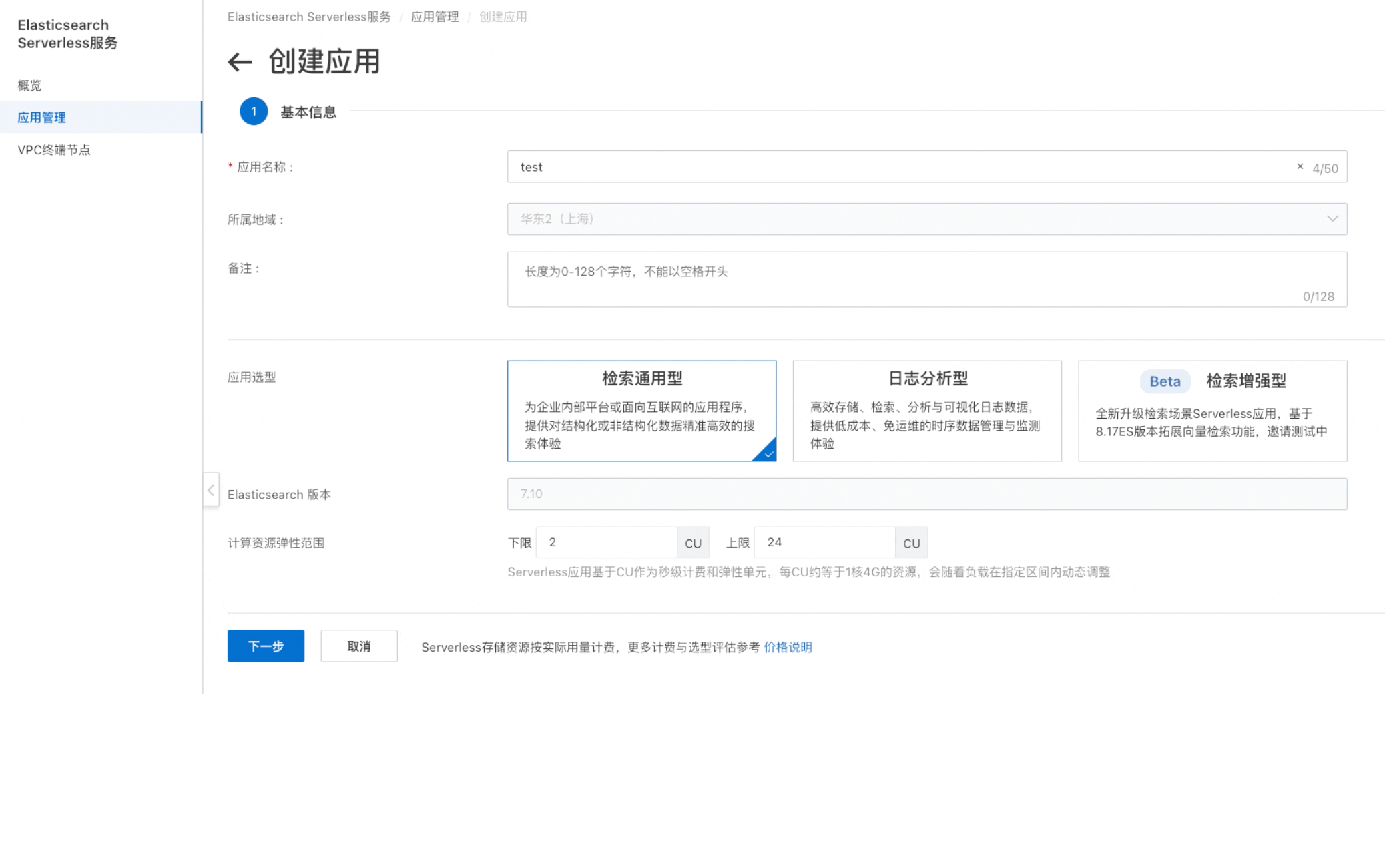Click the 下一步 button
The width and height of the screenshot is (1385, 868).
[266, 646]
